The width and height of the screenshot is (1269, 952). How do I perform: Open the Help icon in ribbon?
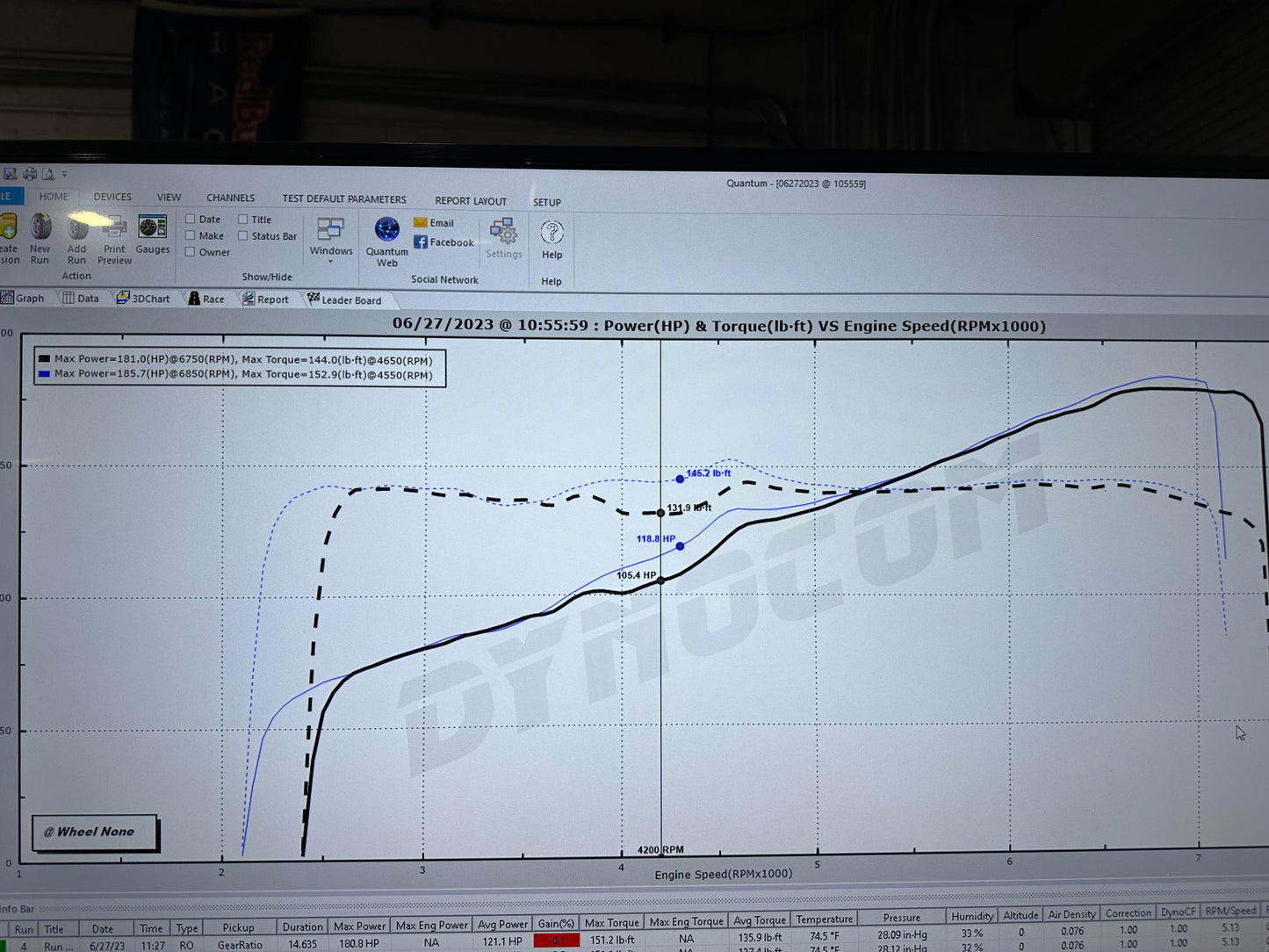coord(552,240)
